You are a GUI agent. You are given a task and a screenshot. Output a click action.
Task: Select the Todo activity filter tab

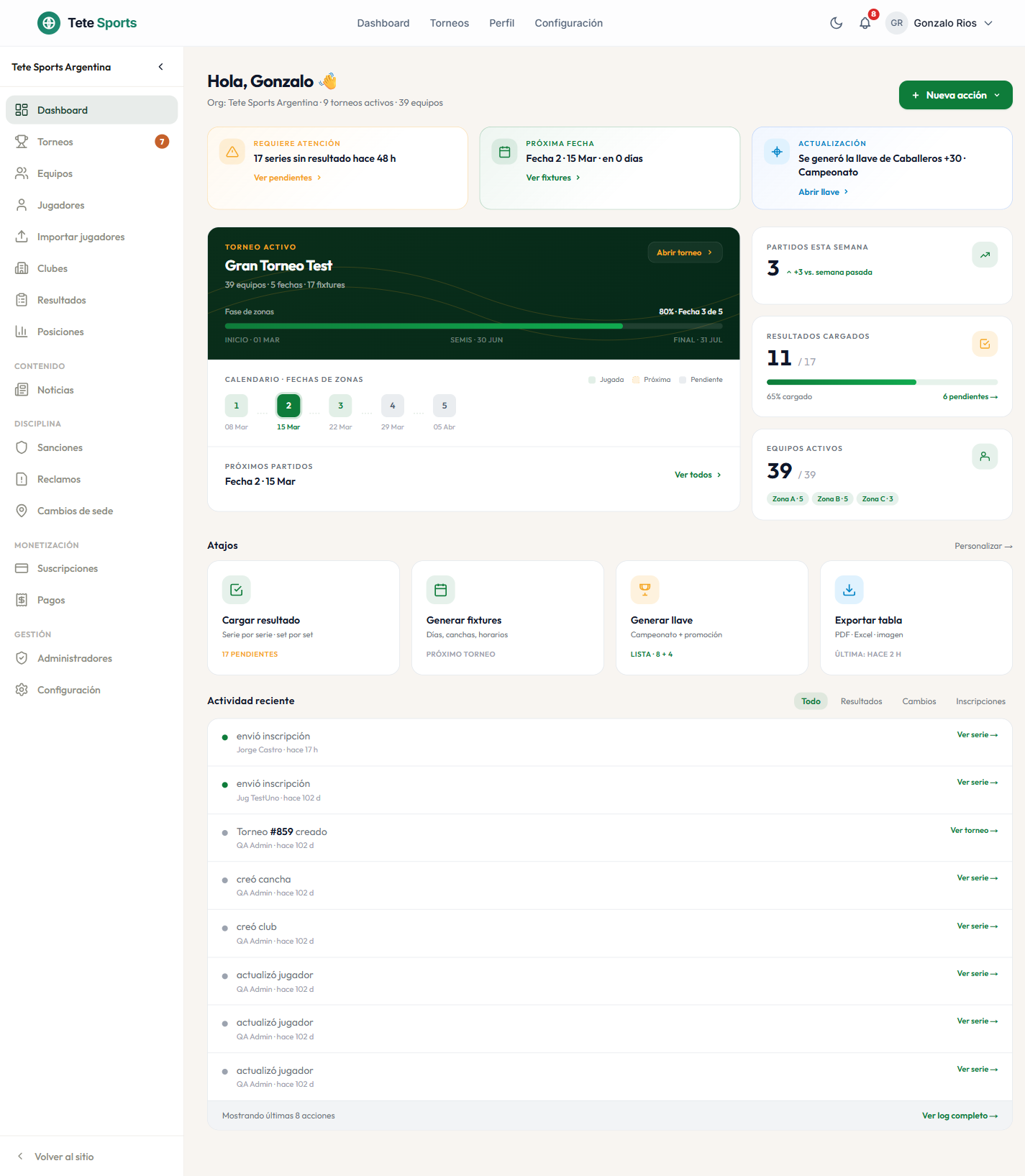click(811, 701)
